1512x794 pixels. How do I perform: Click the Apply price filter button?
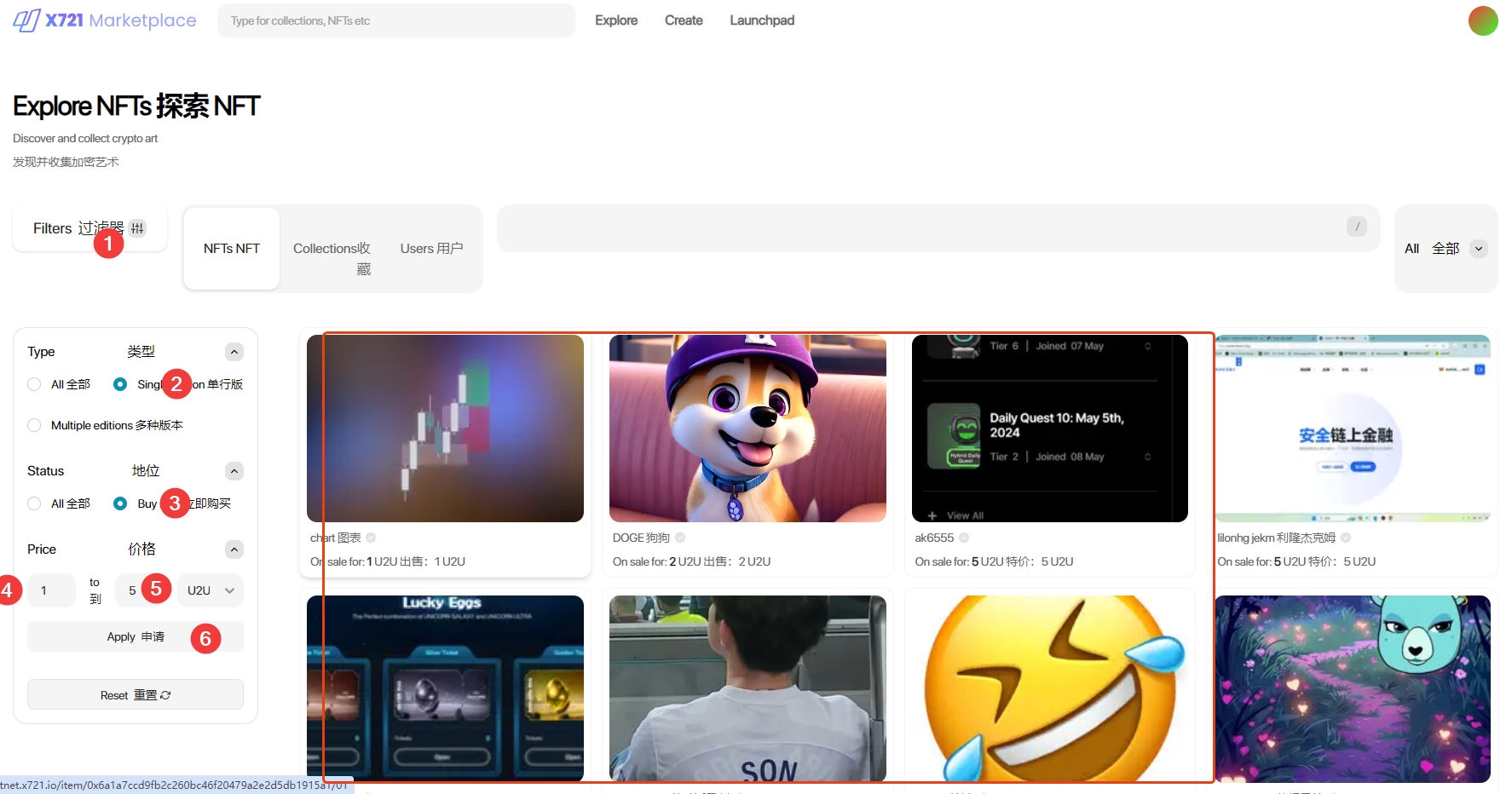135,636
